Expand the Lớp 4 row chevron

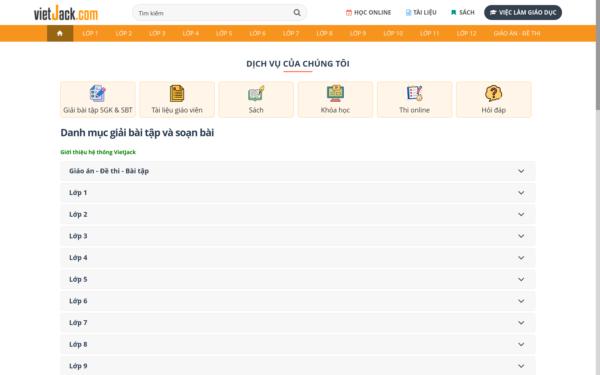(x=521, y=258)
